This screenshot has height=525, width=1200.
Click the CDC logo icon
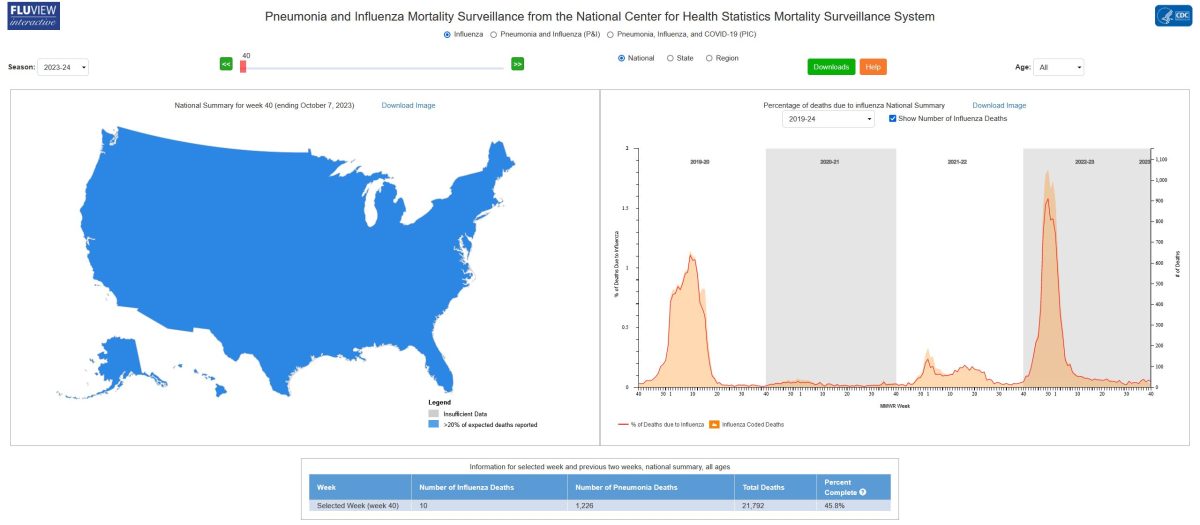[x=1173, y=16]
